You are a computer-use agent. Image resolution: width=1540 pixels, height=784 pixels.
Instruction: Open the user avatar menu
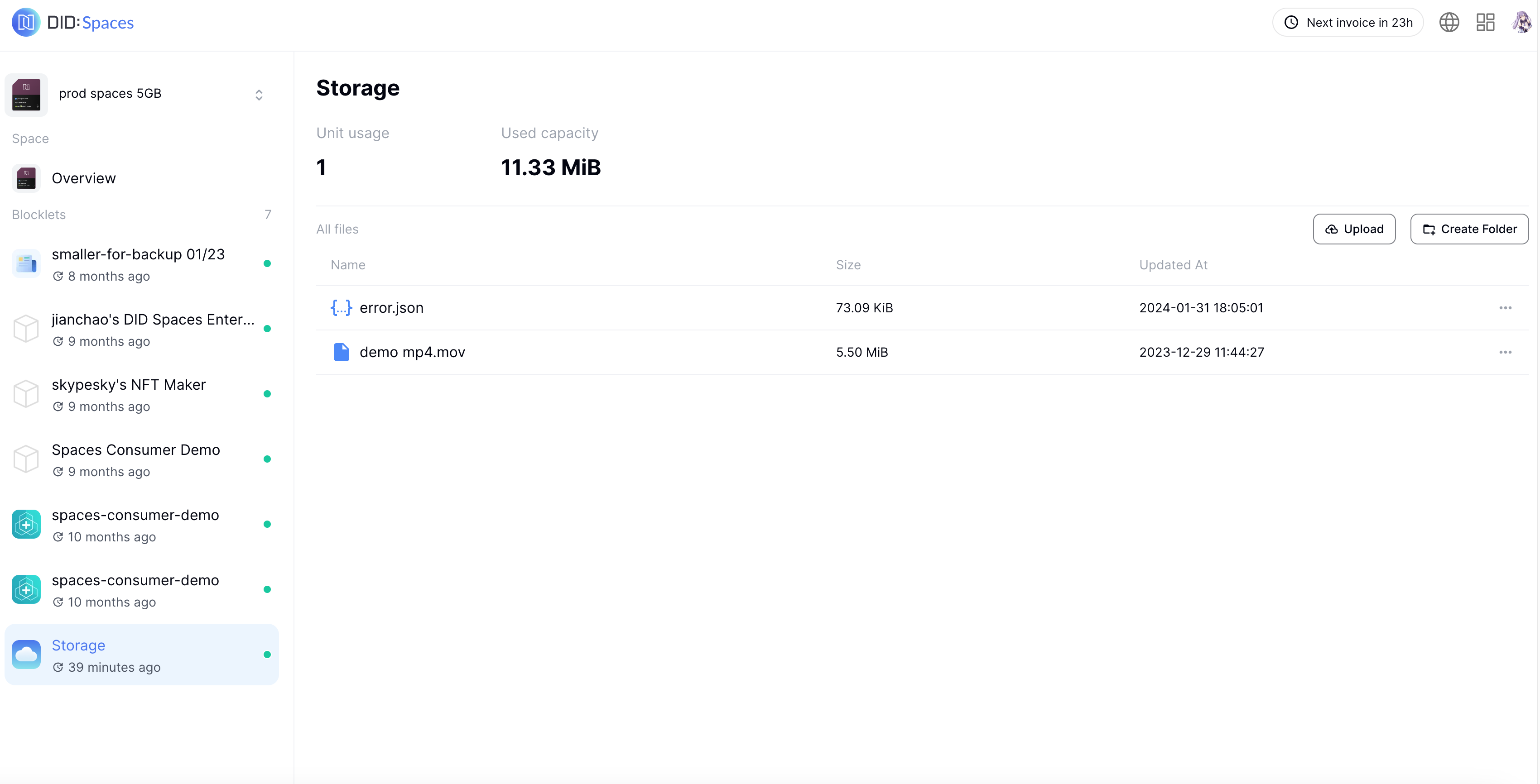pos(1521,23)
